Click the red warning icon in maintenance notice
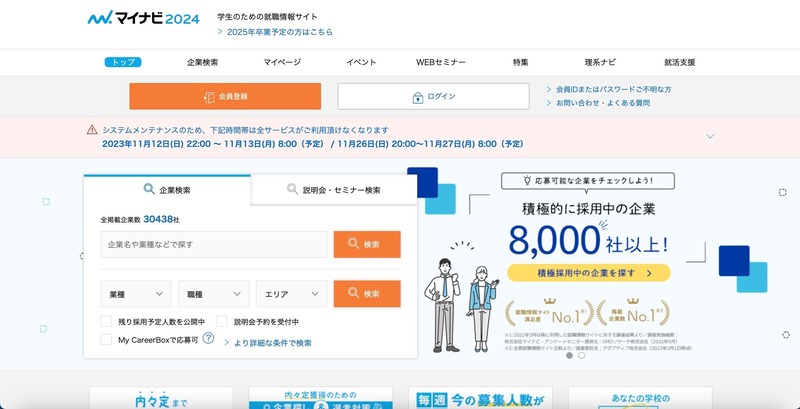Screen dimensions: 800x409 [92, 130]
